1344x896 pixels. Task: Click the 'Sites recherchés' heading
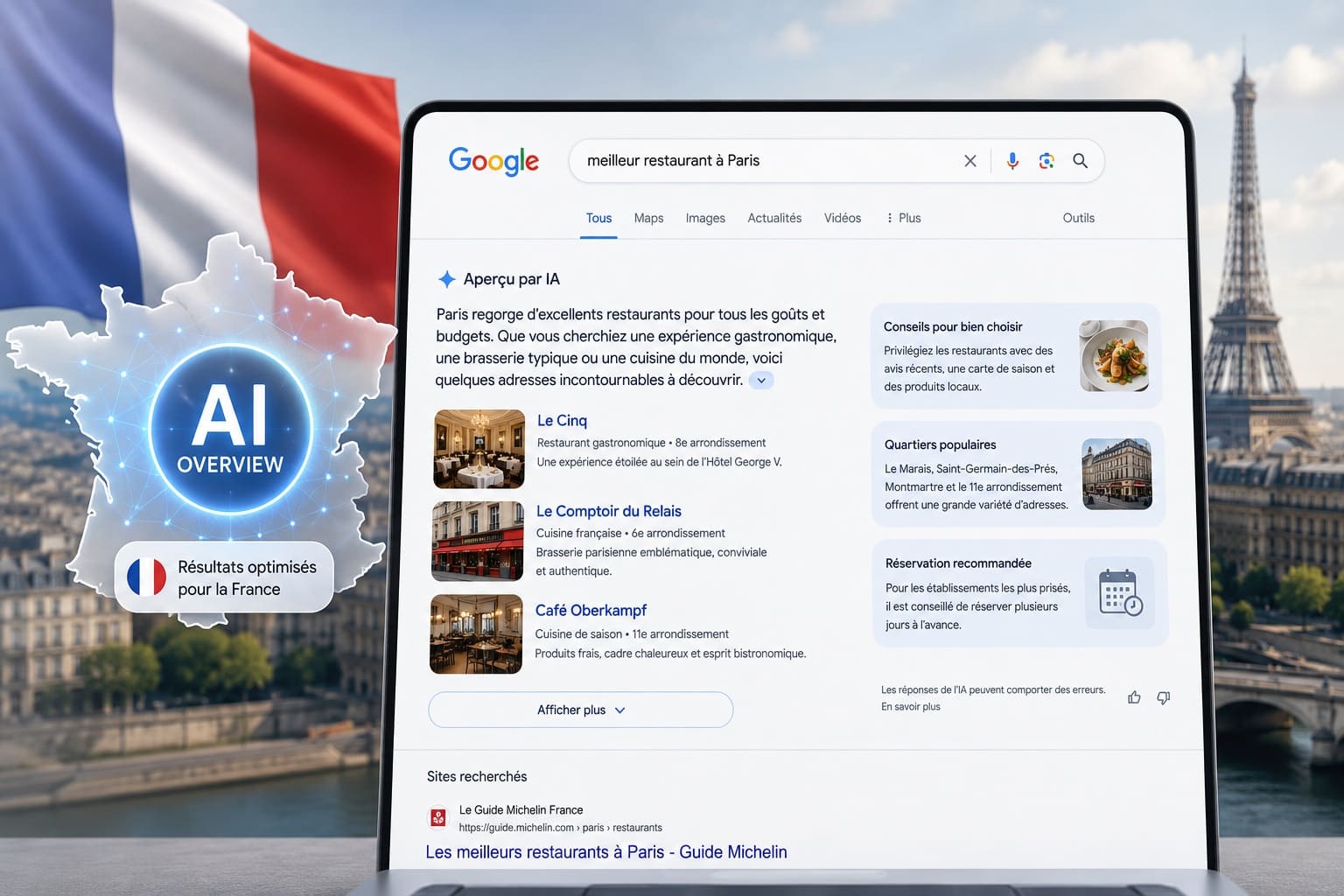pyautogui.click(x=477, y=776)
